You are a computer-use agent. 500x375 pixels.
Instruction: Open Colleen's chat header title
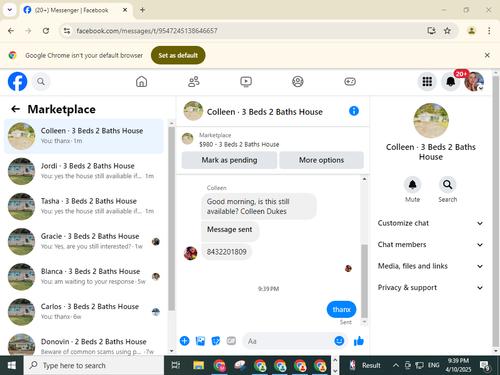point(265,112)
